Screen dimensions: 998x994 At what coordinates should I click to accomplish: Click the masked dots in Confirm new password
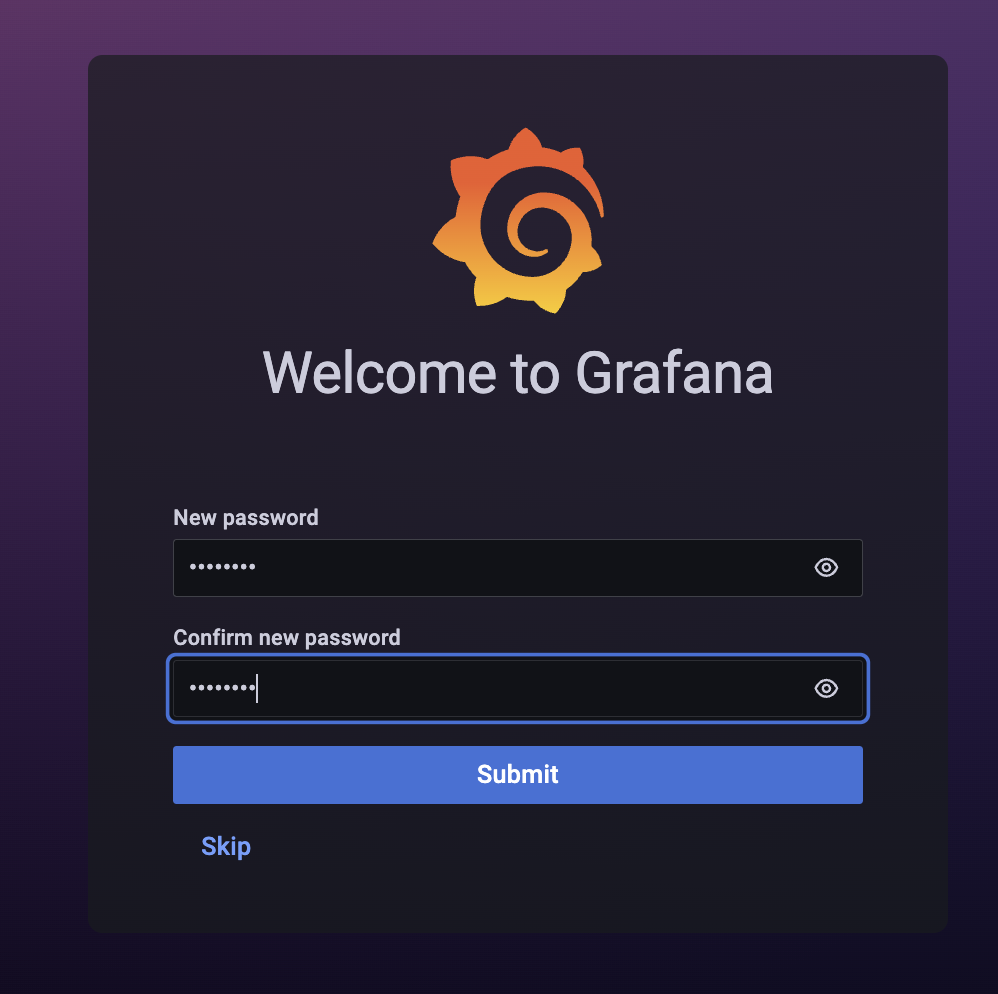222,687
